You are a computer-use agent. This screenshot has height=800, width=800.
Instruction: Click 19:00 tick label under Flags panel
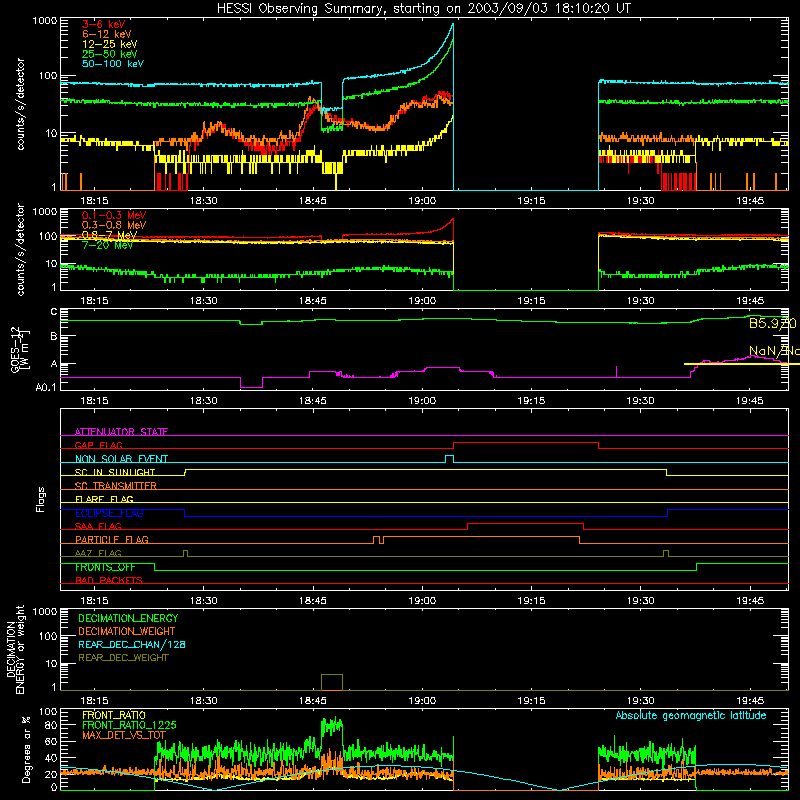pyautogui.click(x=422, y=601)
